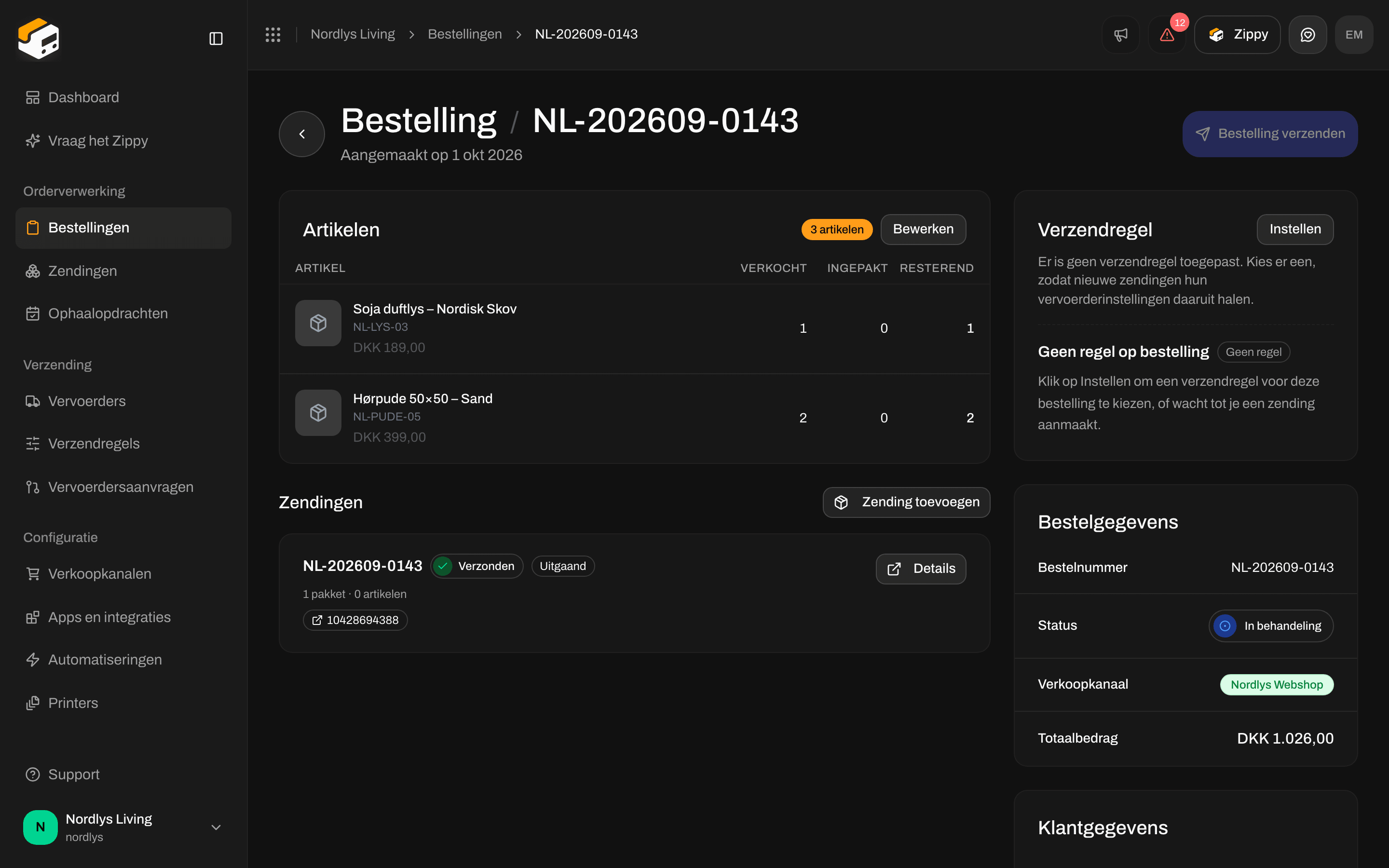Select Bestellingen in sidebar navigation
Image resolution: width=1389 pixels, height=868 pixels.
[x=123, y=228]
